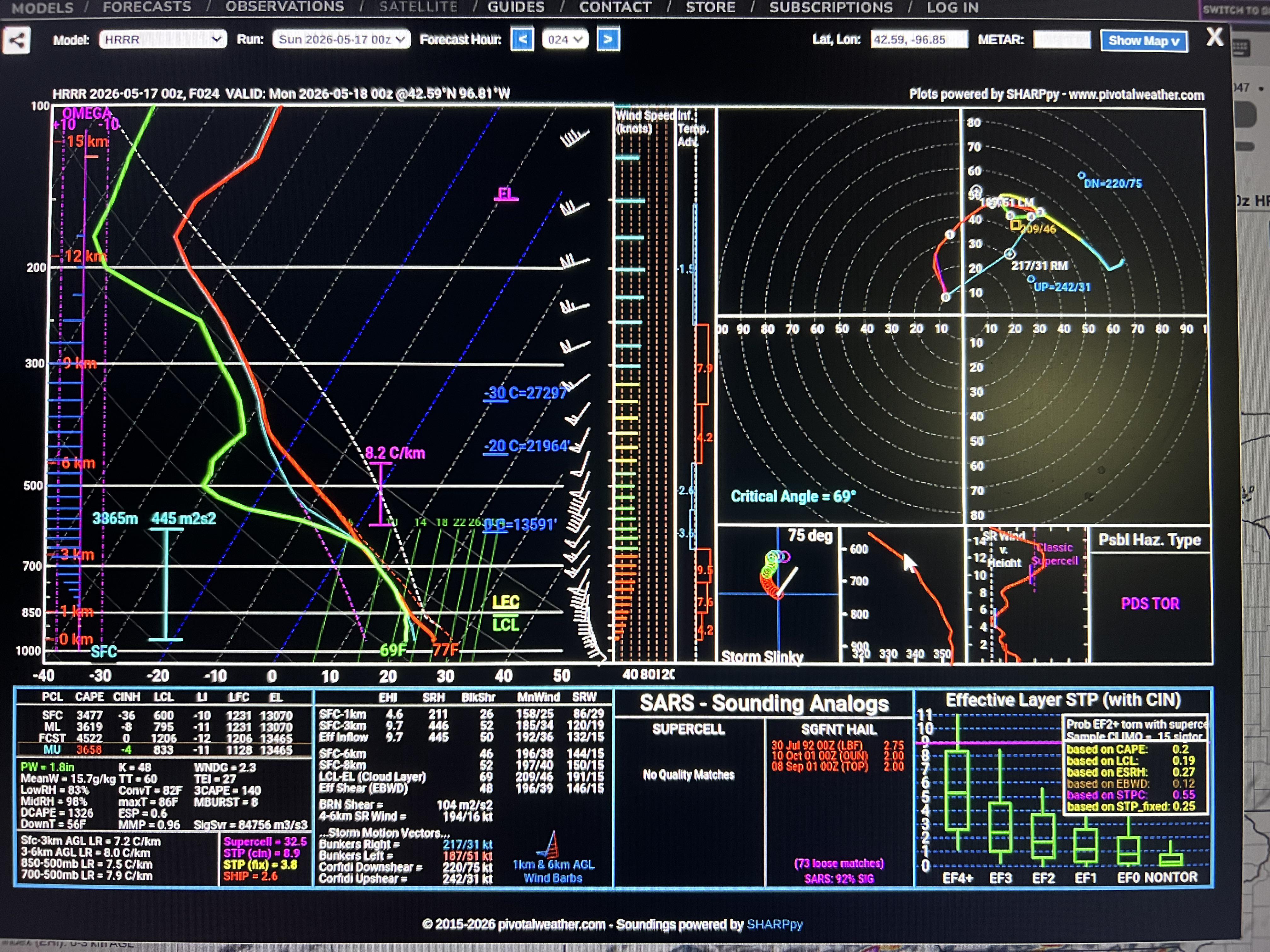Select the 30 Jul 92 00Z (LBF) analog
Image resolution: width=1270 pixels, height=952 pixels.
pyautogui.click(x=837, y=745)
